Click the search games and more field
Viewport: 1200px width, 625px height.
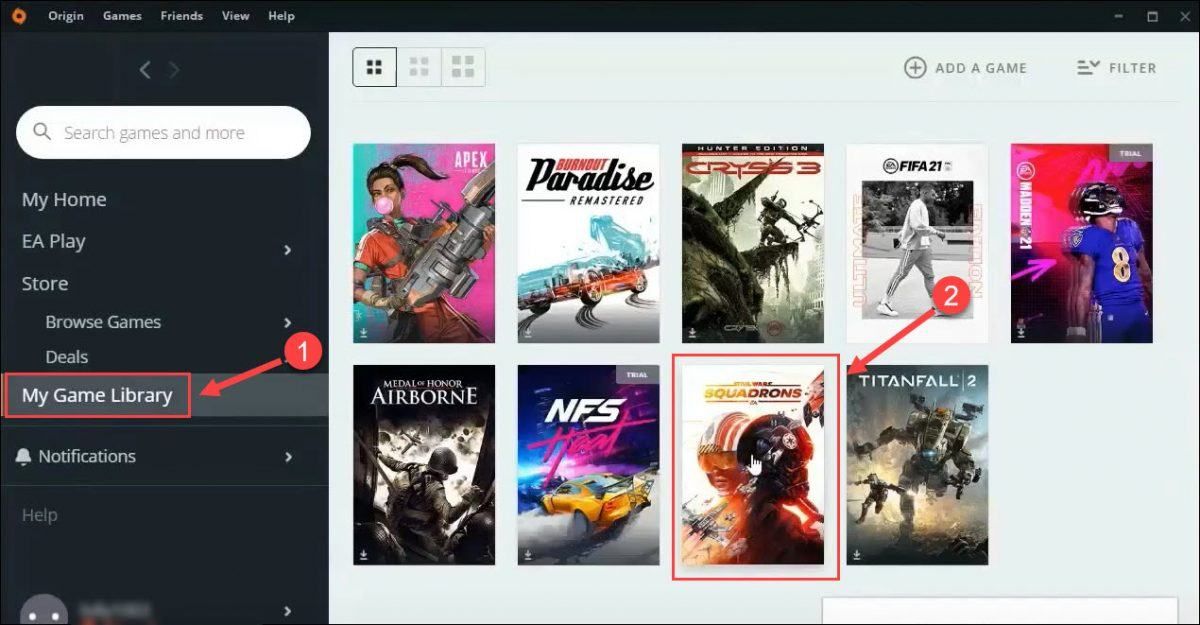(x=163, y=132)
